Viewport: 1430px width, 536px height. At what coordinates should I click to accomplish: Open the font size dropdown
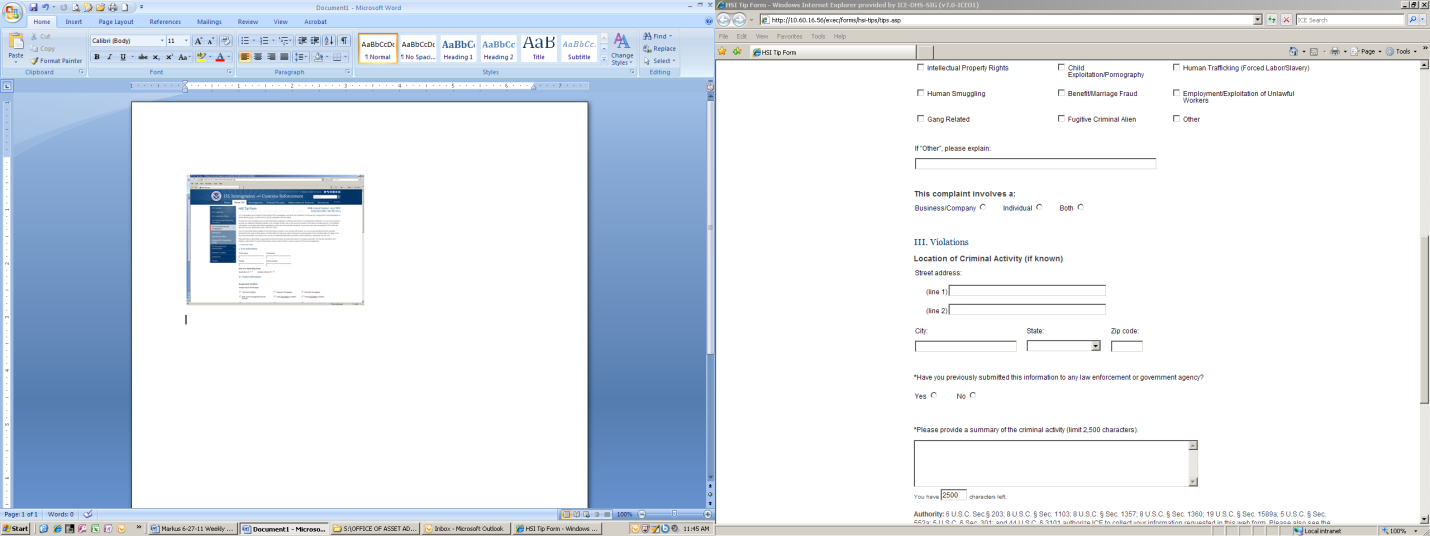point(186,41)
